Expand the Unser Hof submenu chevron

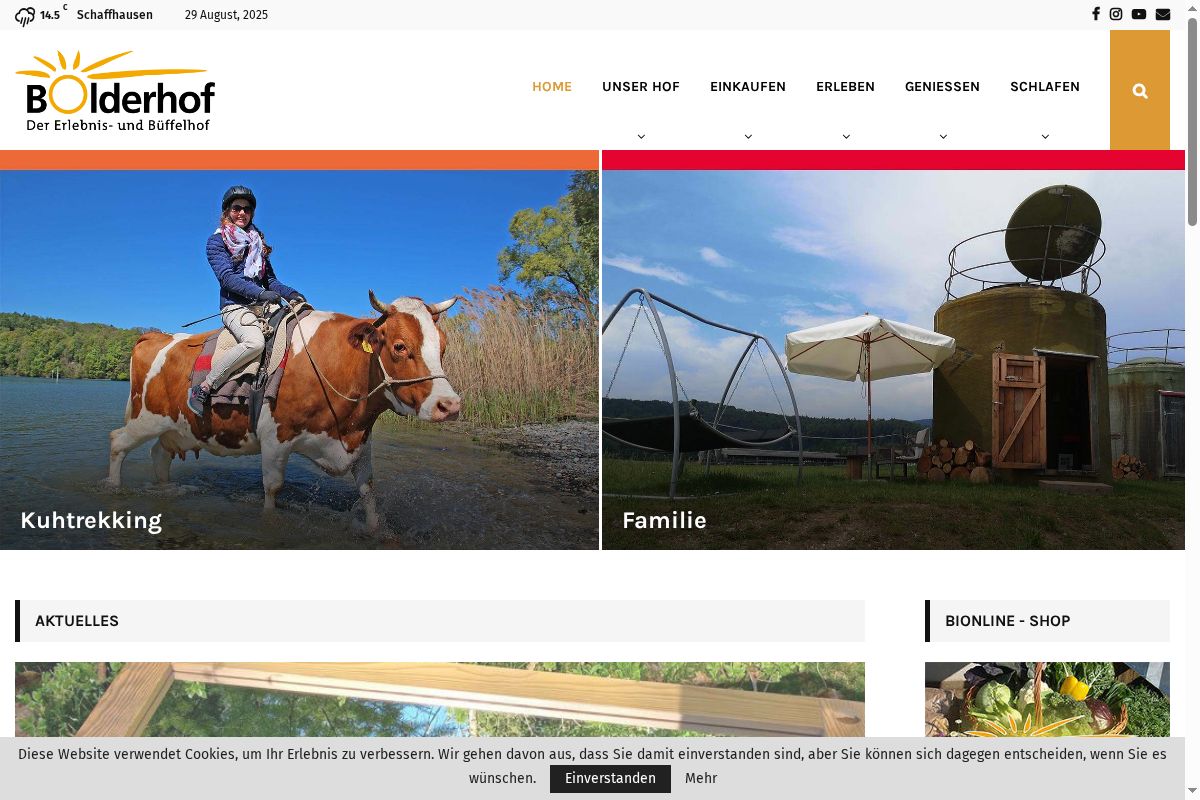click(x=641, y=136)
